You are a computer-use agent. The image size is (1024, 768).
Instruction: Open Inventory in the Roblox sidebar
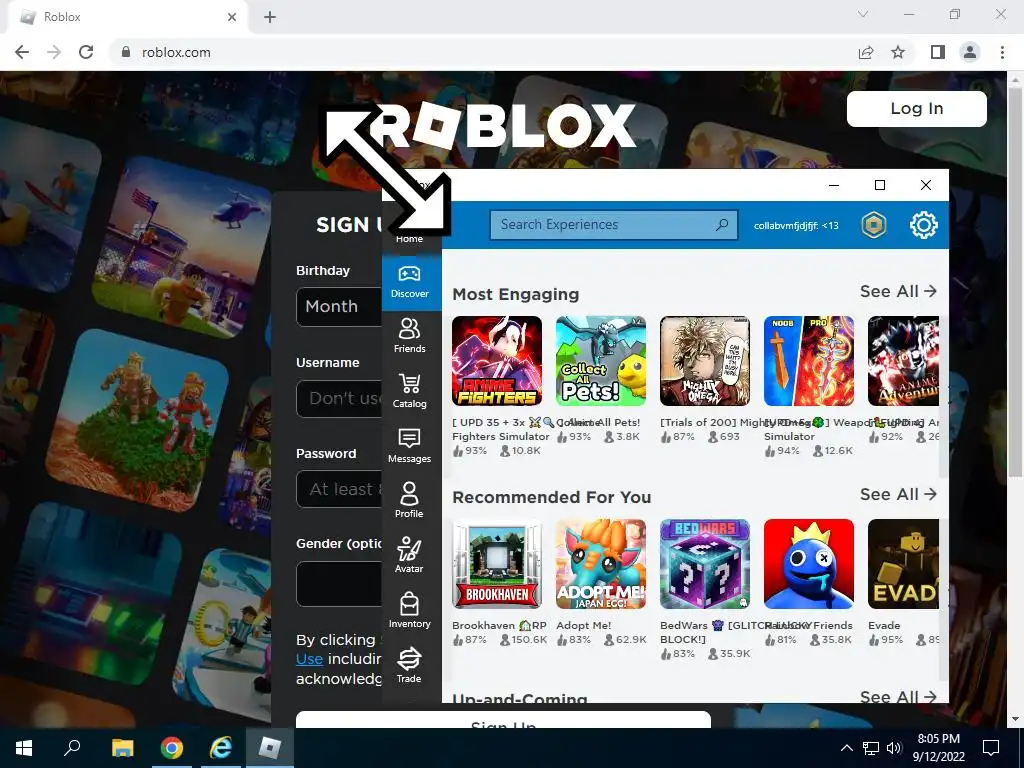(x=409, y=611)
